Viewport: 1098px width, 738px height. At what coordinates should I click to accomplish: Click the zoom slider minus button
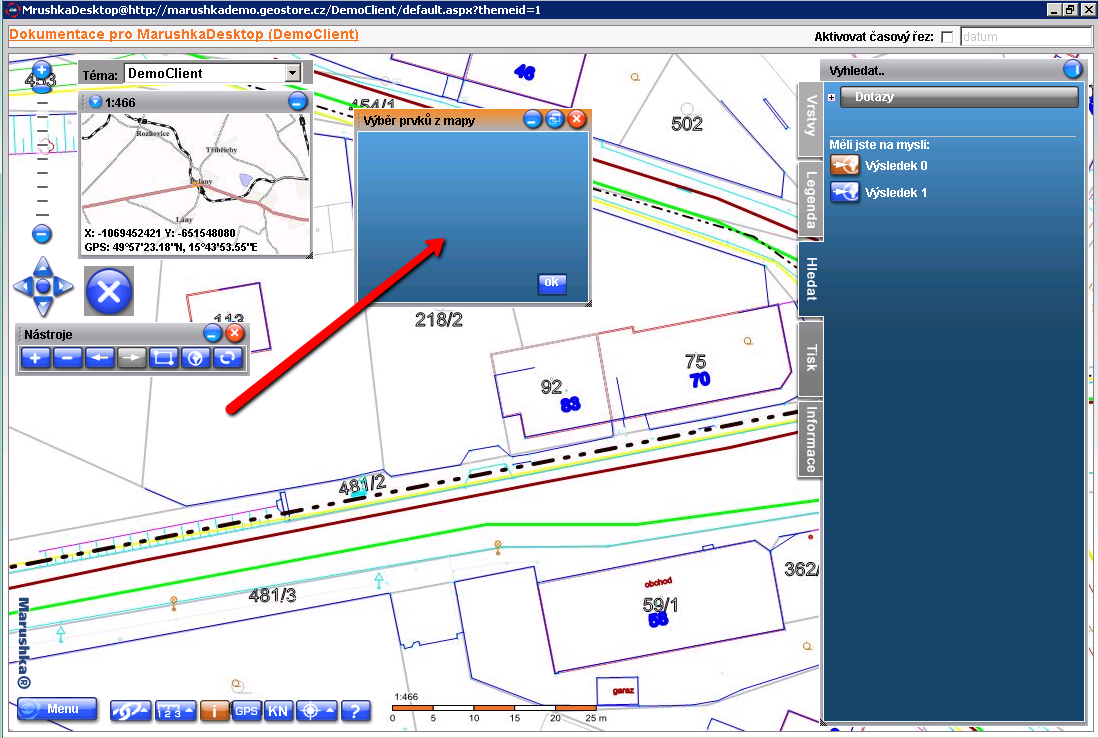pos(42,234)
